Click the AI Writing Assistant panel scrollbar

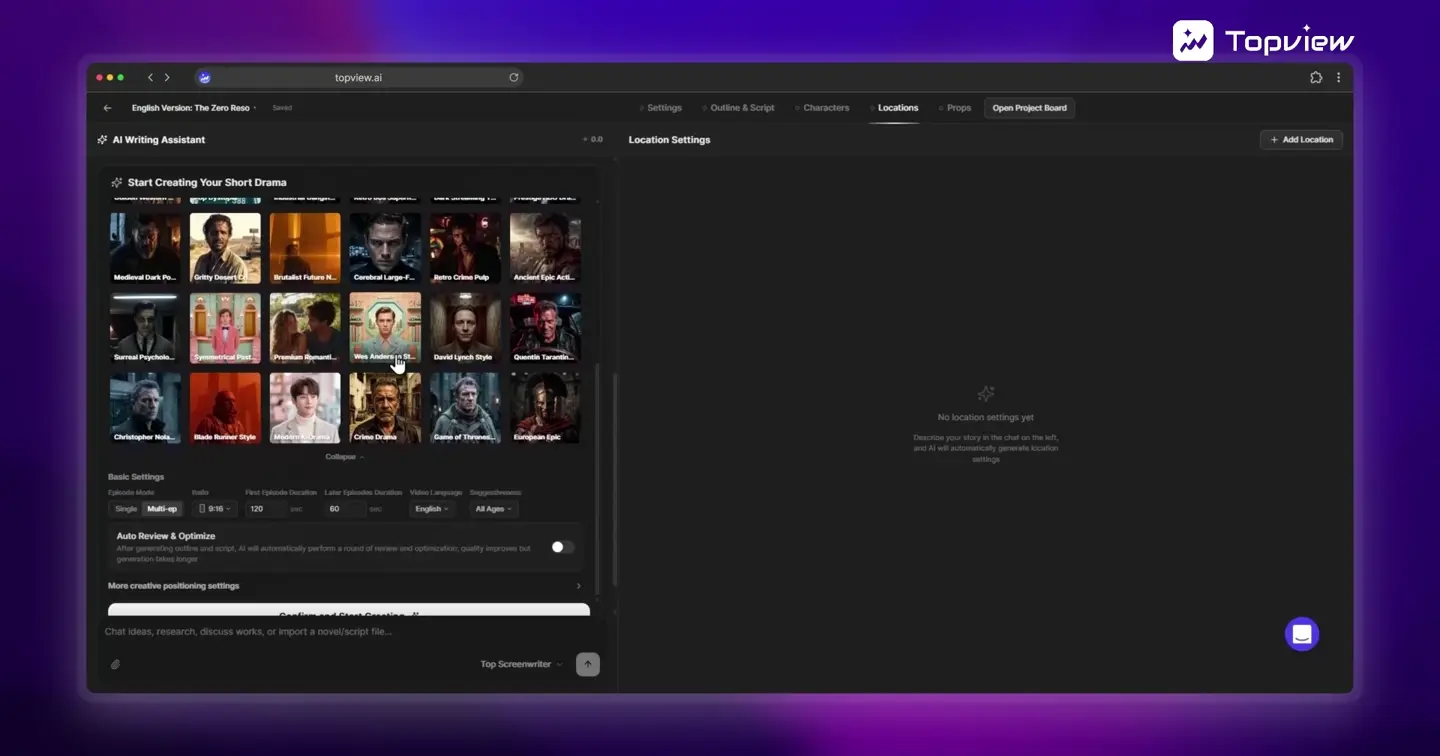pyautogui.click(x=614, y=480)
